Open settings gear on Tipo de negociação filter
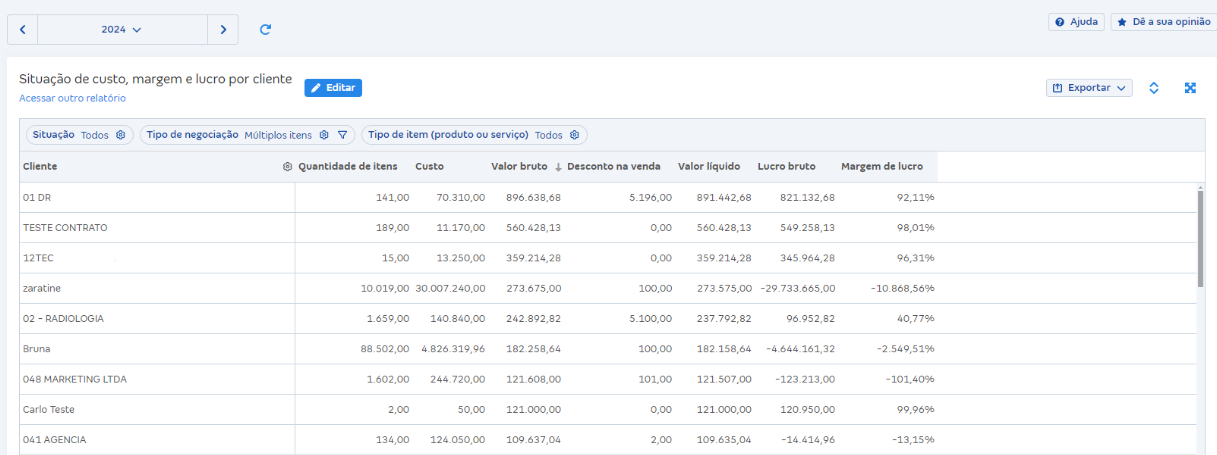This screenshot has width=1217, height=455. pyautogui.click(x=324, y=135)
